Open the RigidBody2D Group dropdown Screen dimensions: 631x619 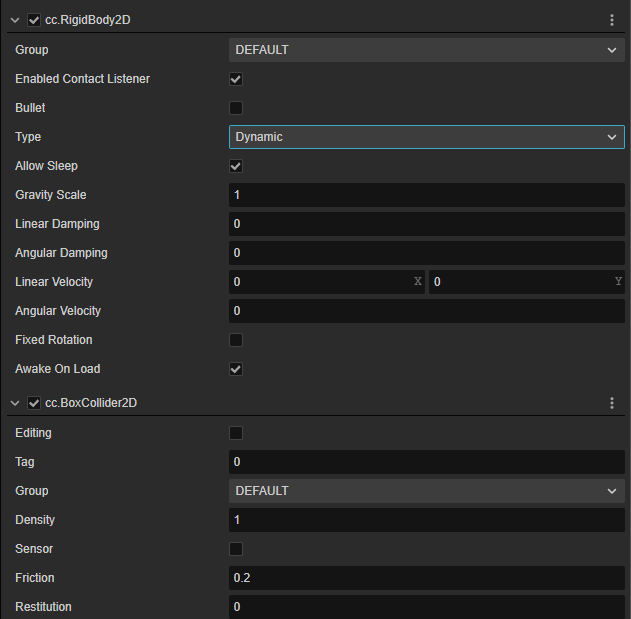tap(426, 50)
